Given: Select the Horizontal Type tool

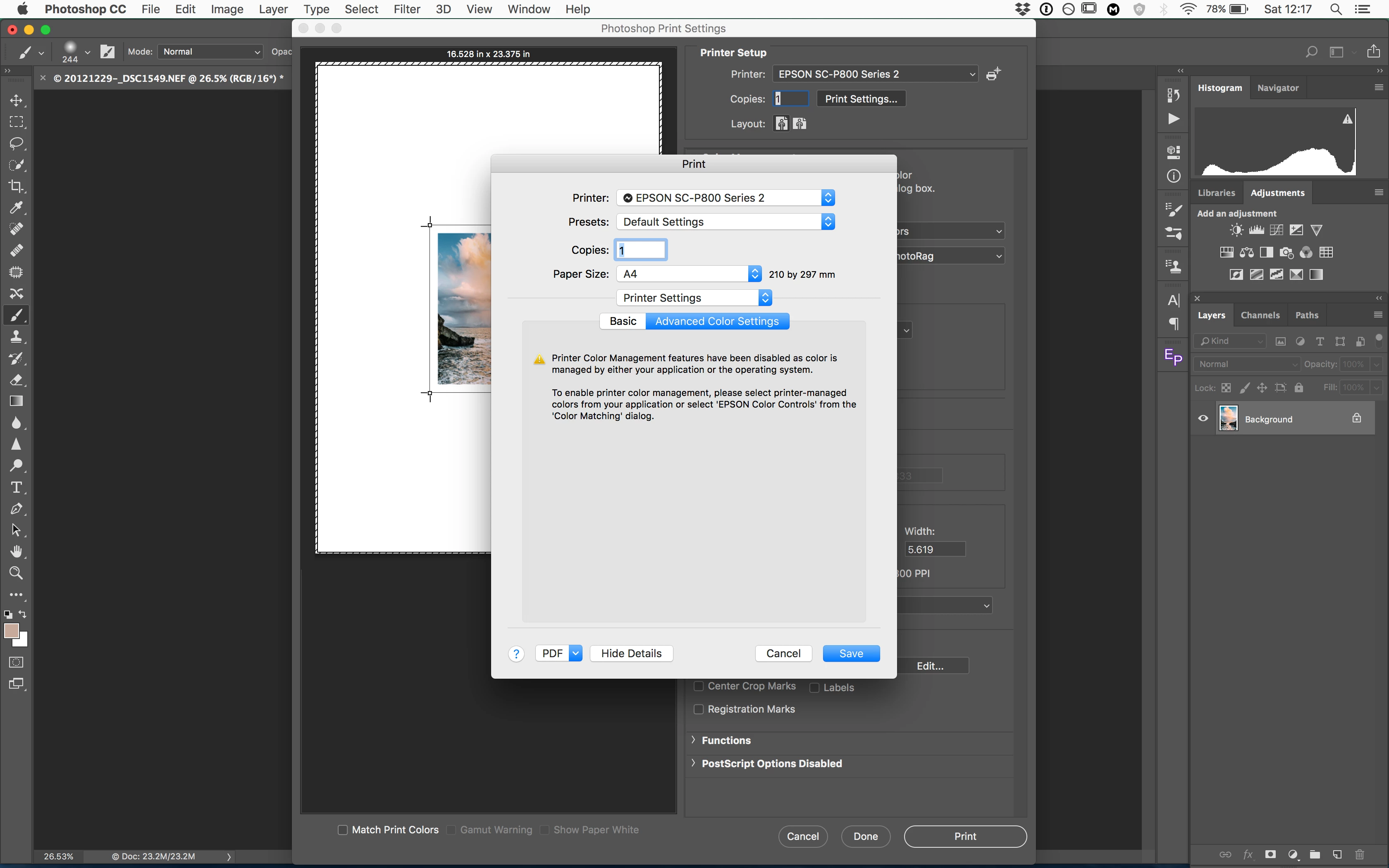Looking at the screenshot, I should [16, 487].
